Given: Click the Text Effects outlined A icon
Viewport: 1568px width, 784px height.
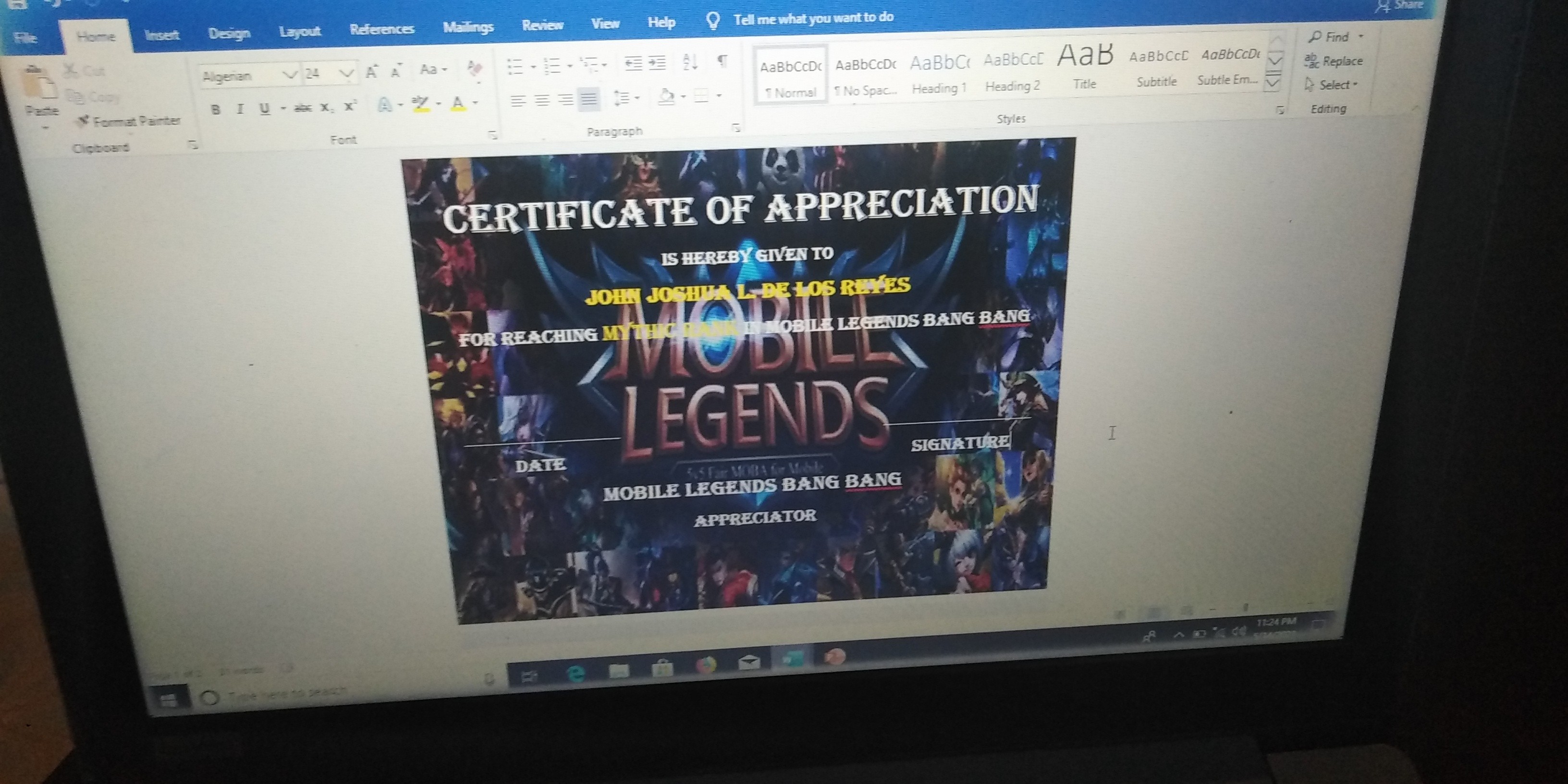Looking at the screenshot, I should [x=384, y=105].
